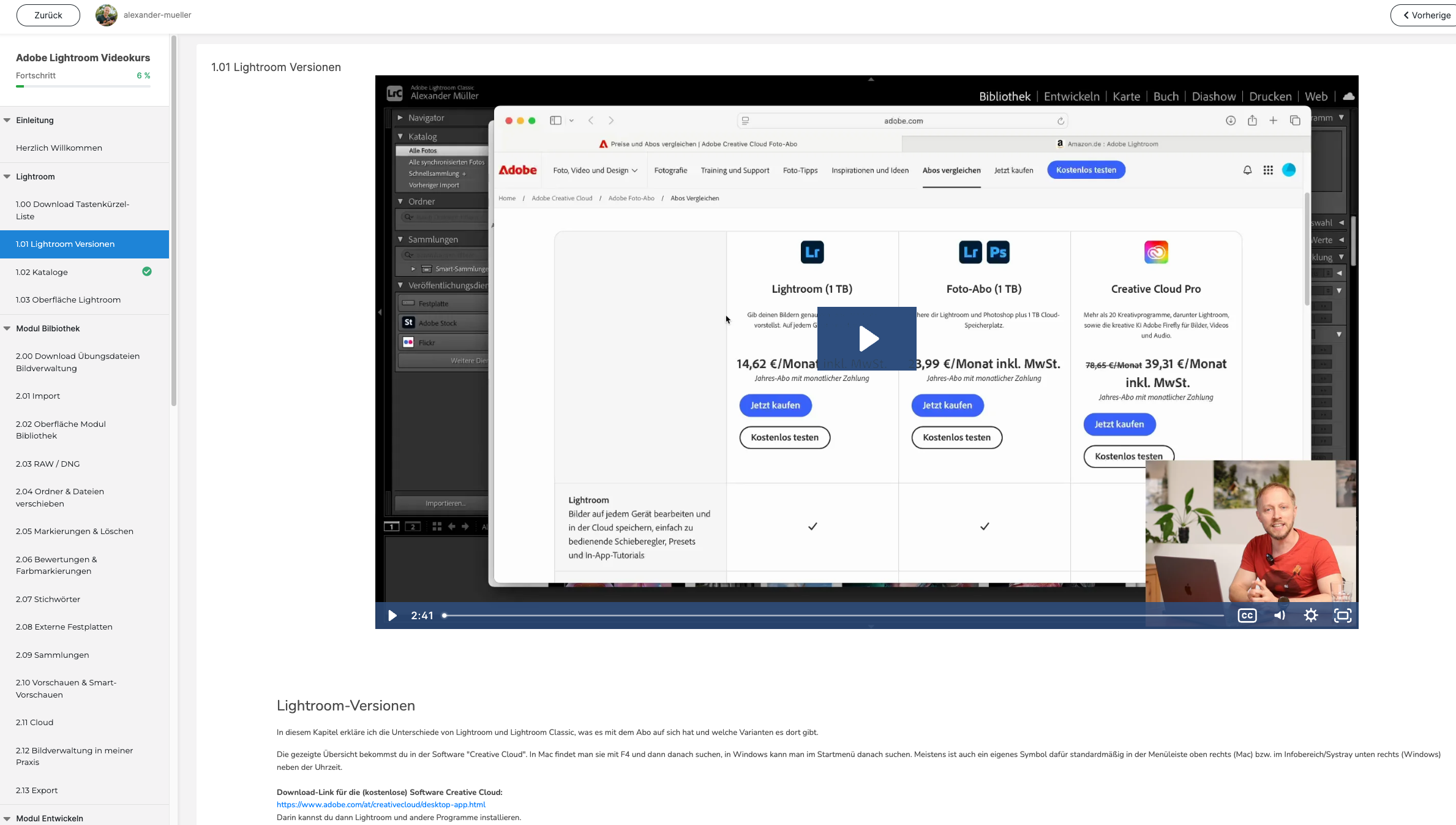
Task: Click the Zurück button
Action: coord(48,15)
